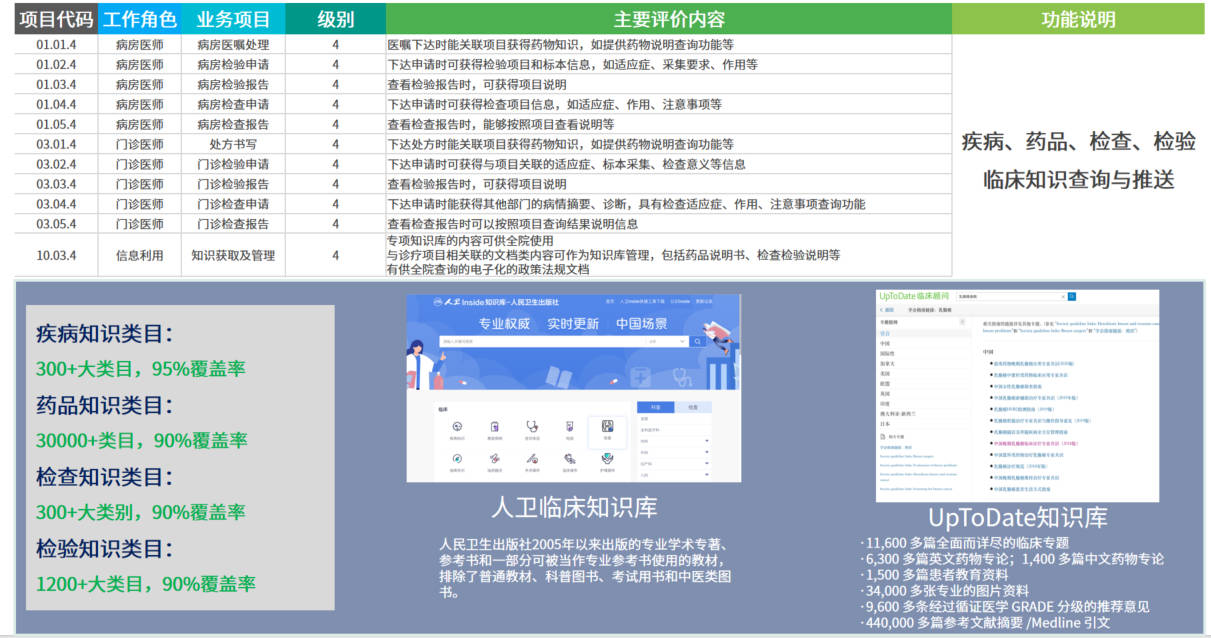Image resolution: width=1211 pixels, height=638 pixels.
Task: Select project code 03.05.4
Action: pos(56,224)
